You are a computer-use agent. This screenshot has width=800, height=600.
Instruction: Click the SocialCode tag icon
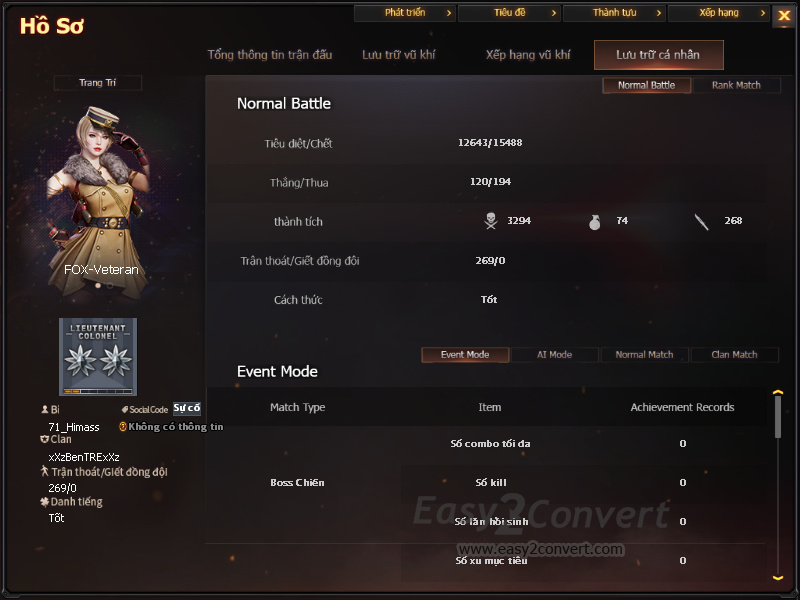(124, 410)
